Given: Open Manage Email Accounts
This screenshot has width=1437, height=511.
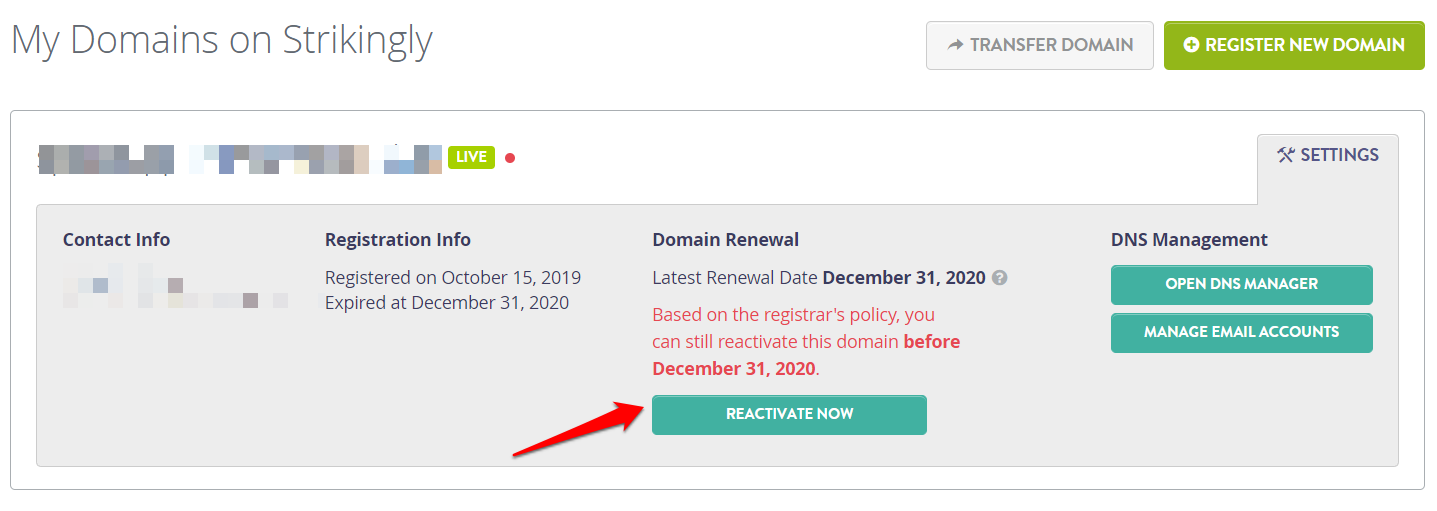Looking at the screenshot, I should tap(1241, 332).
